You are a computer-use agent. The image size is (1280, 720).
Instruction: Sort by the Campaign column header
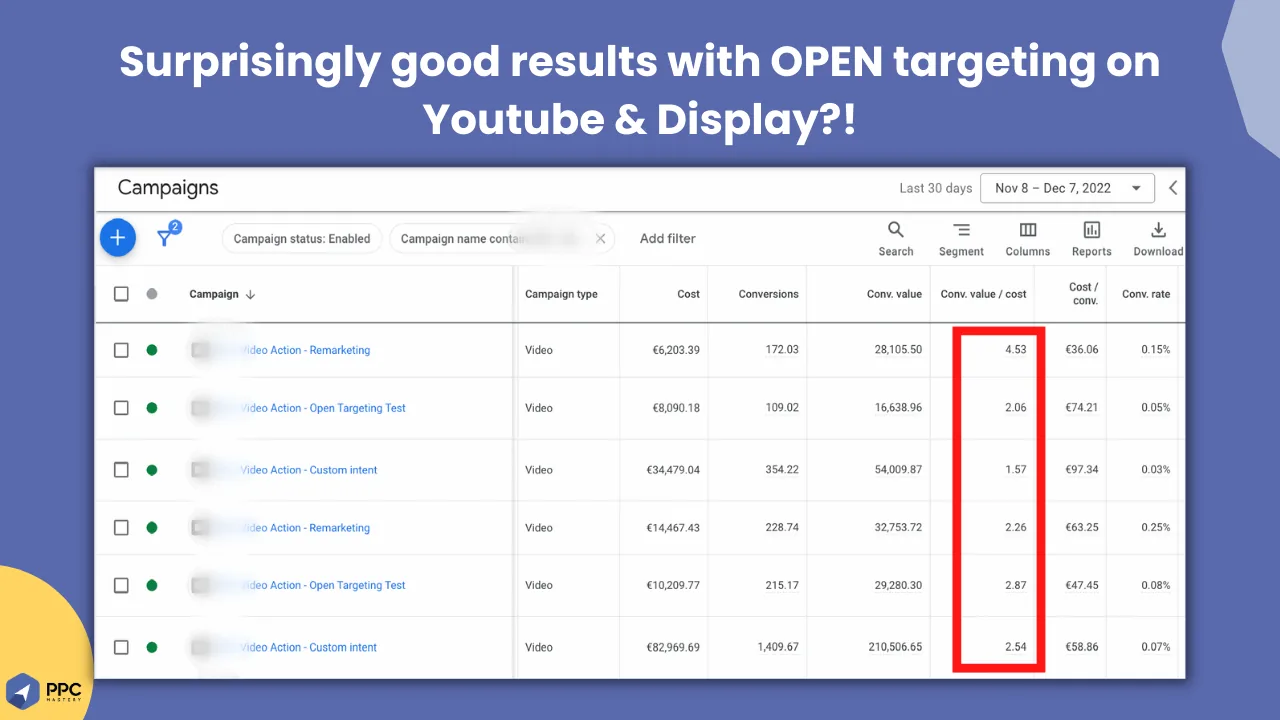(222, 294)
